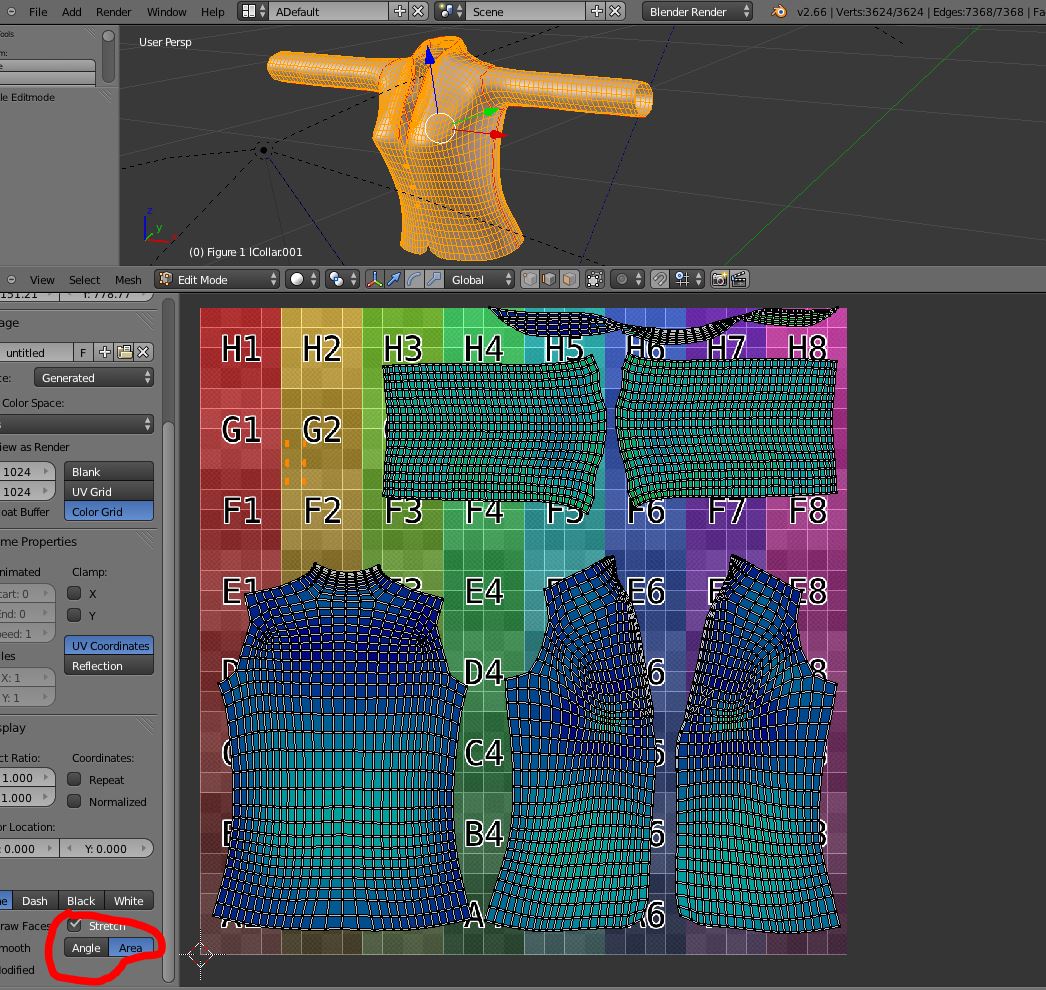Select the translate manipulator arrow icon
This screenshot has width=1046, height=990.
(396, 280)
